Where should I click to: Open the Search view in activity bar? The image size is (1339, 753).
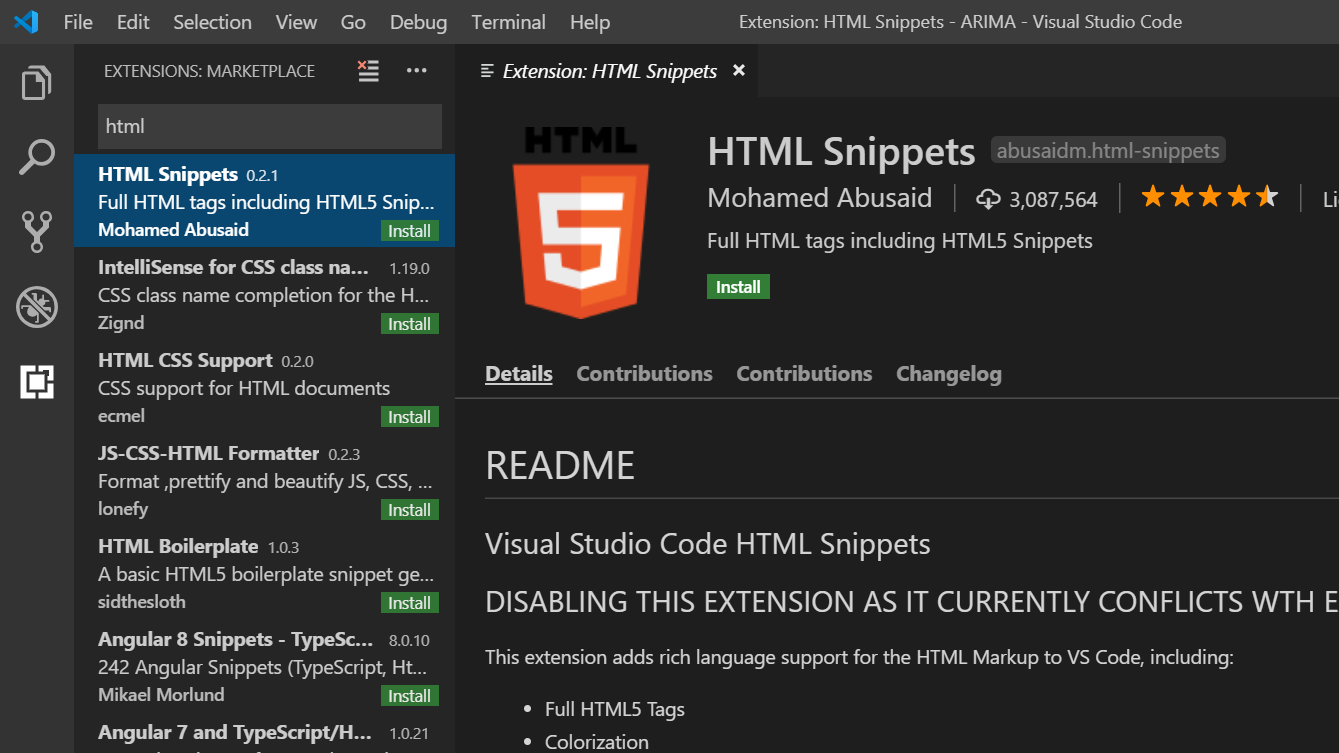(37, 157)
